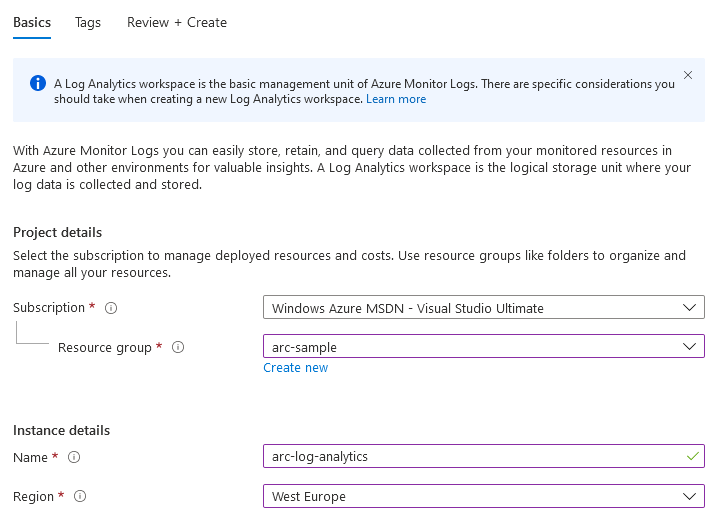Select the Basics tab
Image resolution: width=727 pixels, height=532 pixels.
32,22
